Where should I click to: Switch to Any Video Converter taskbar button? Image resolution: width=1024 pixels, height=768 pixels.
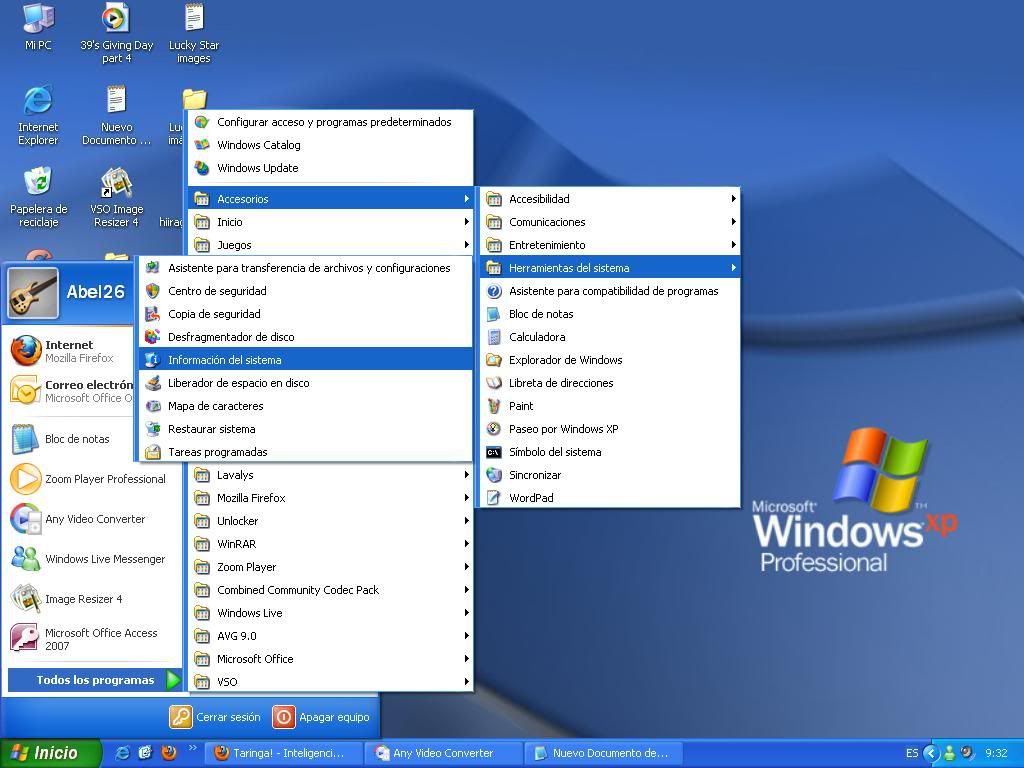(443, 753)
